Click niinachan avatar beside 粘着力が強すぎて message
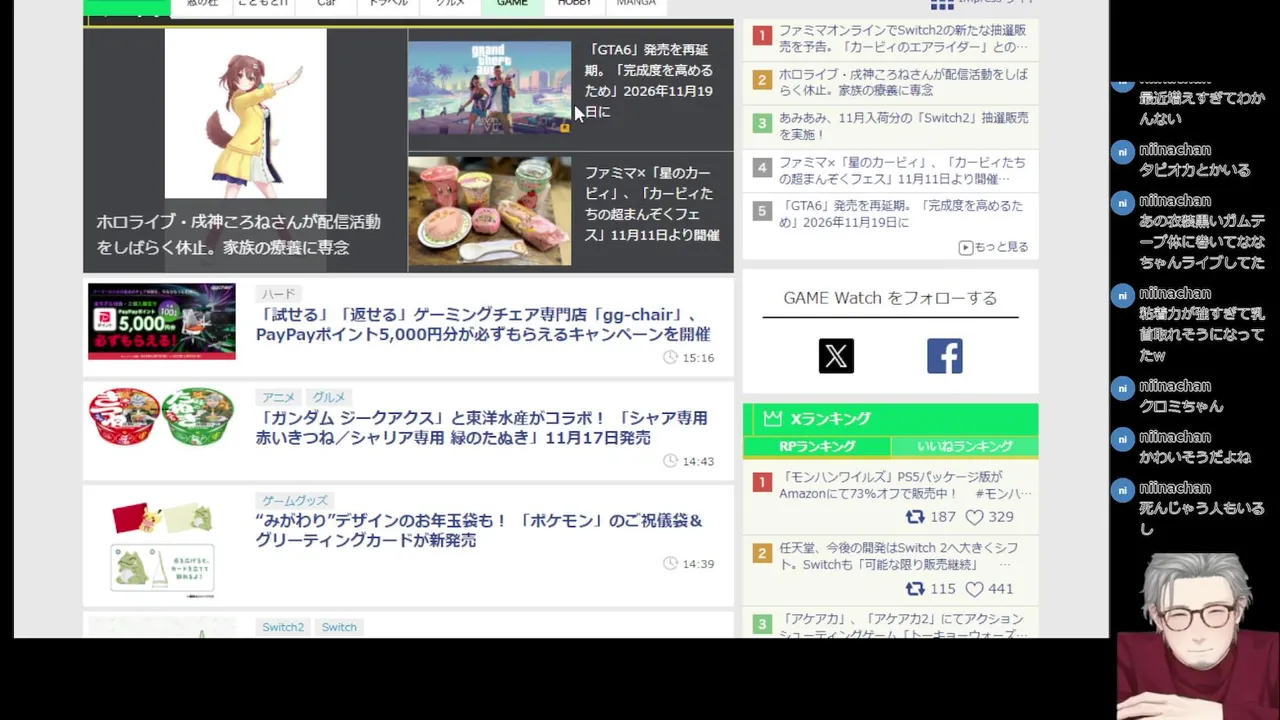 [x=1123, y=295]
